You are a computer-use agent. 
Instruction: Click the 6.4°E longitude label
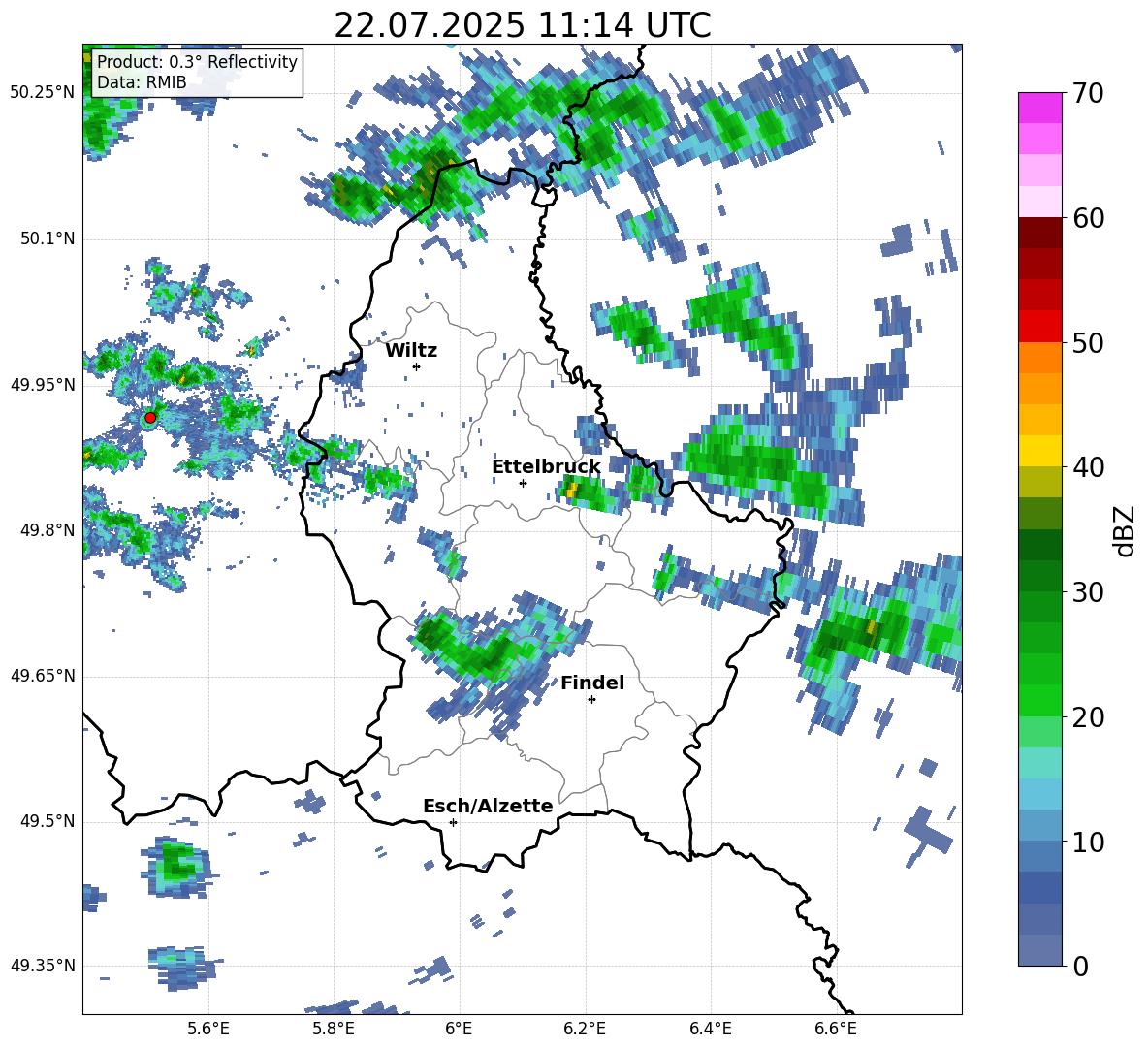click(710, 1029)
